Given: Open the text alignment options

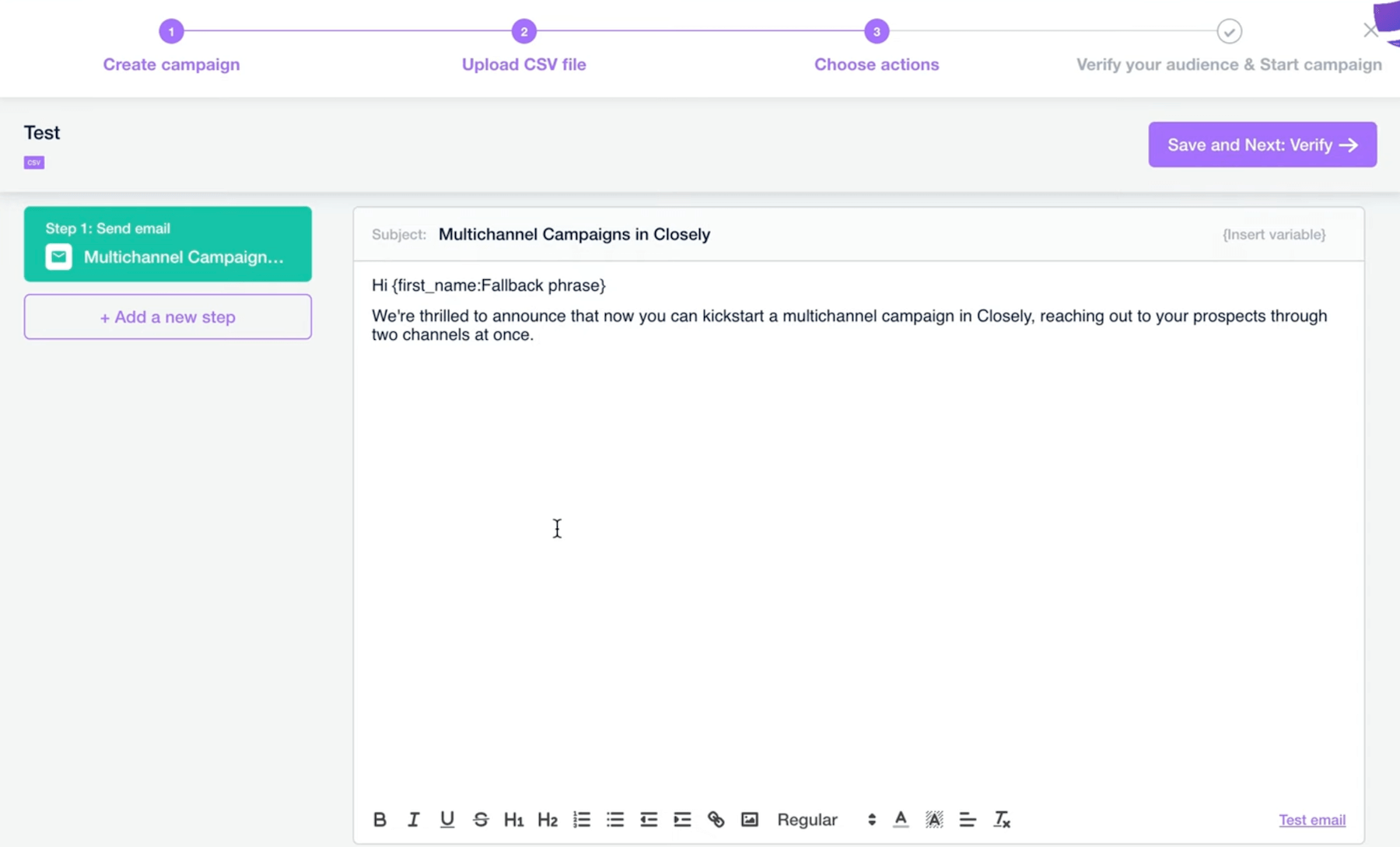Looking at the screenshot, I should point(968,819).
